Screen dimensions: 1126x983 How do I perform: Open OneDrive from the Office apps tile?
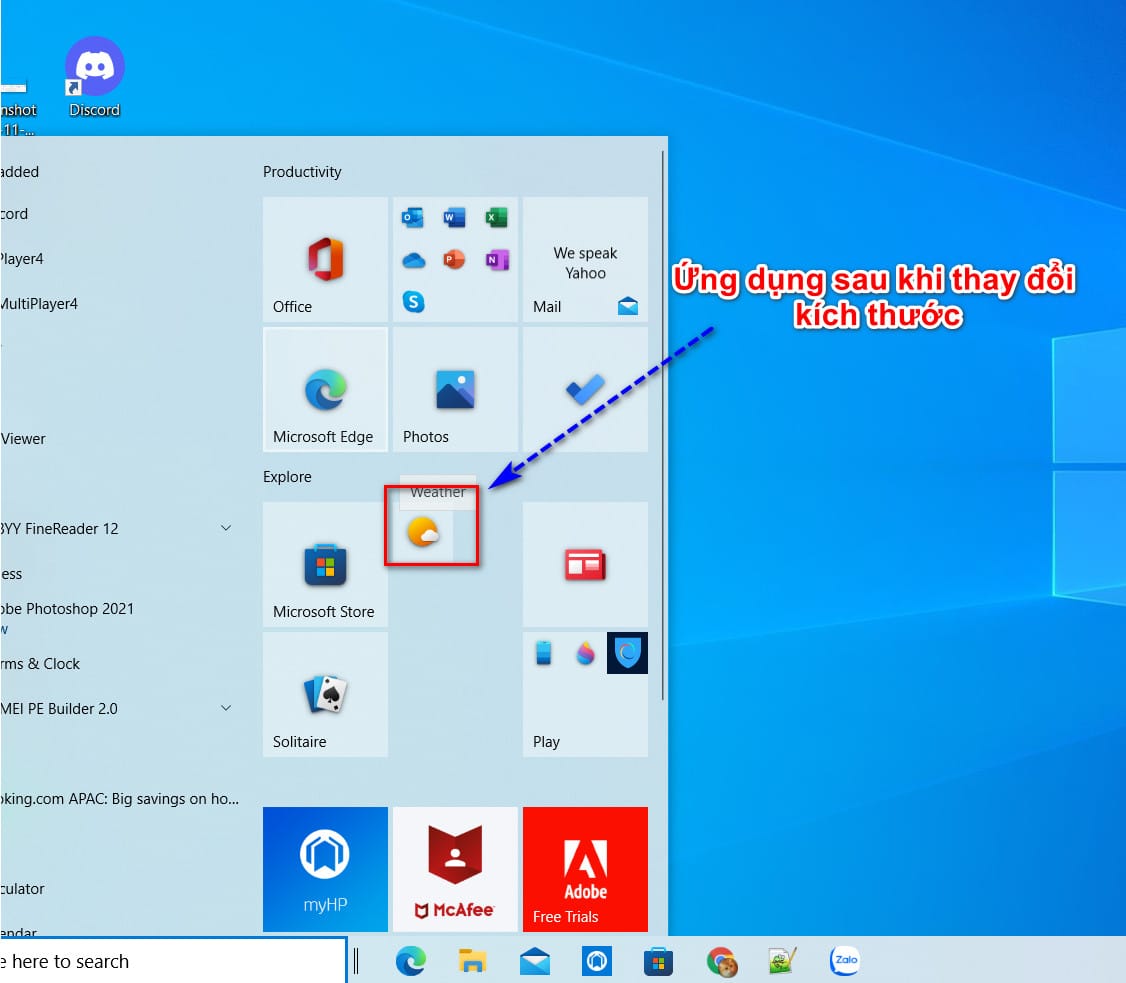click(x=413, y=259)
